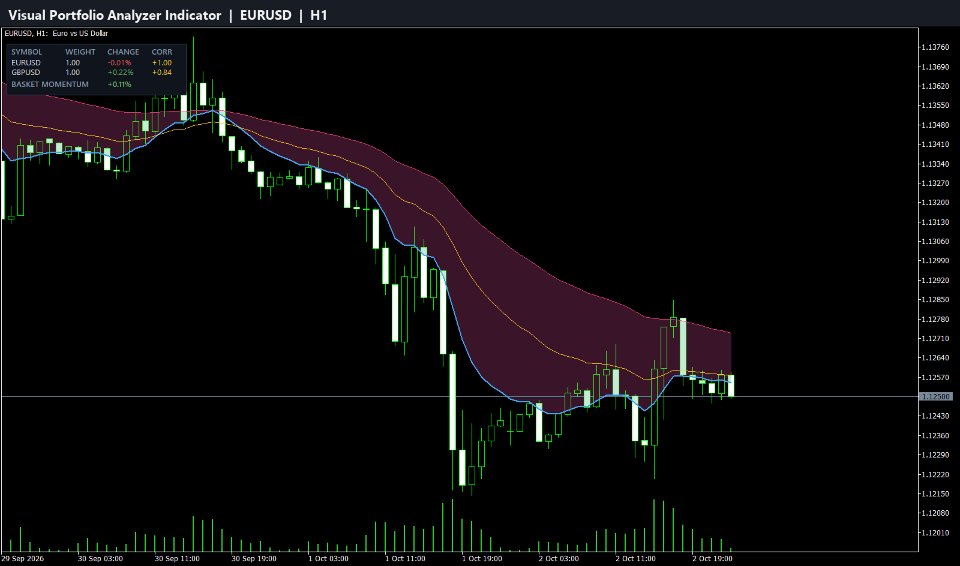The width and height of the screenshot is (960, 566).
Task: Click price axis label 1.12640
Action: click(x=937, y=358)
